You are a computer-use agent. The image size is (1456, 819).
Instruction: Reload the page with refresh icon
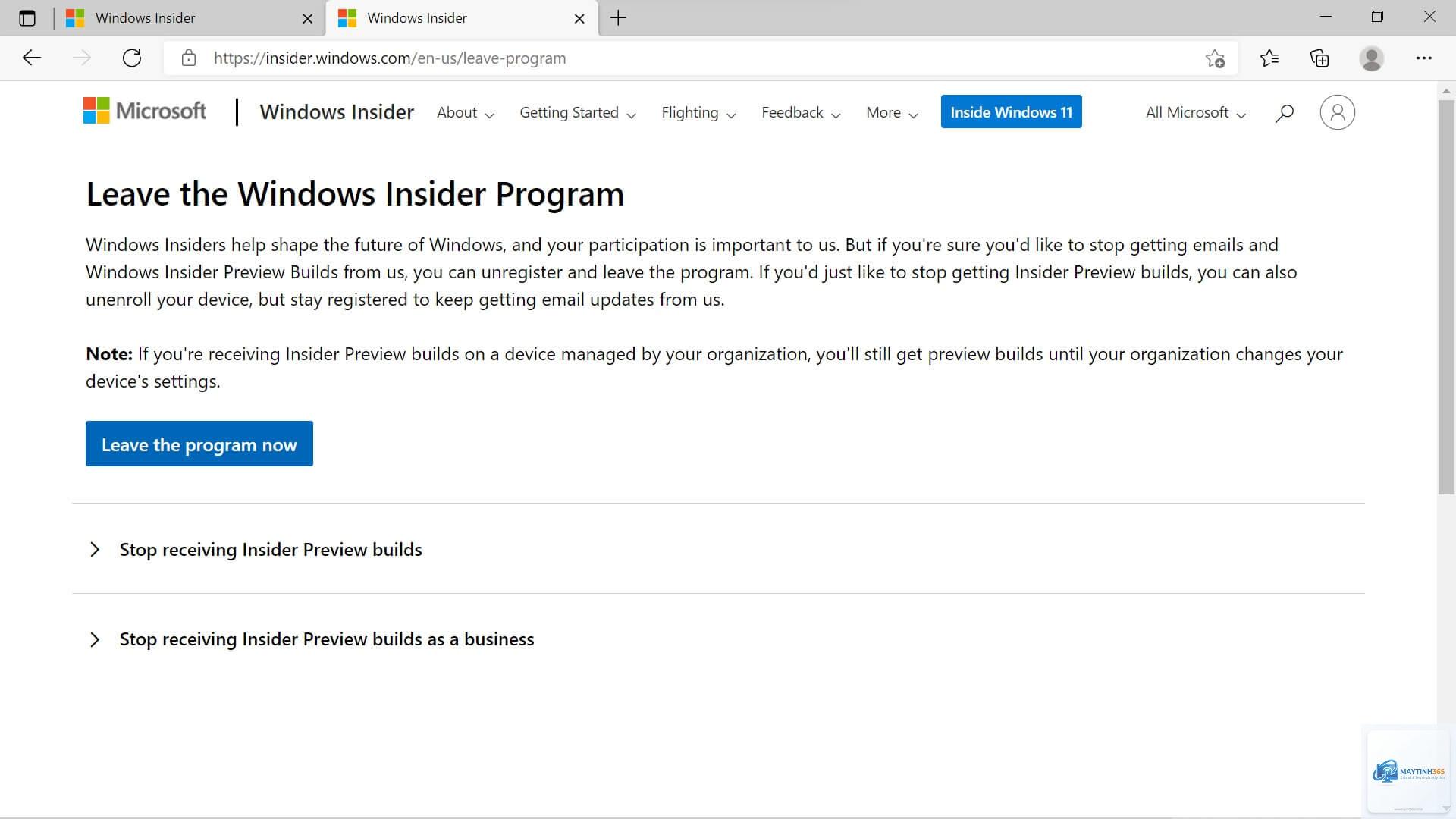pos(132,58)
